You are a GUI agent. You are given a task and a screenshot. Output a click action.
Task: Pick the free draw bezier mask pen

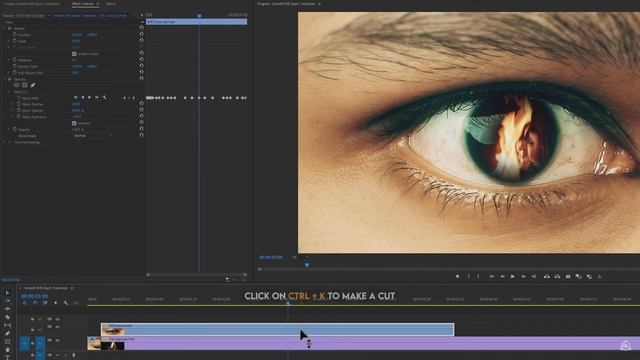[x=33, y=85]
